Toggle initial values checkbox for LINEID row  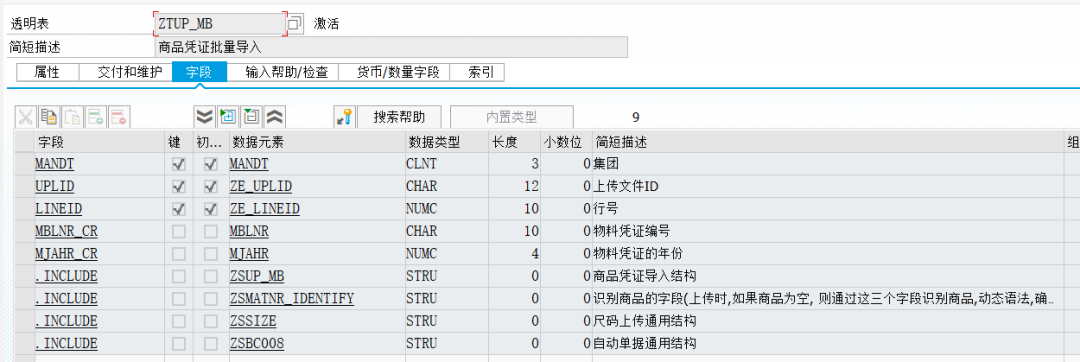[x=211, y=209]
